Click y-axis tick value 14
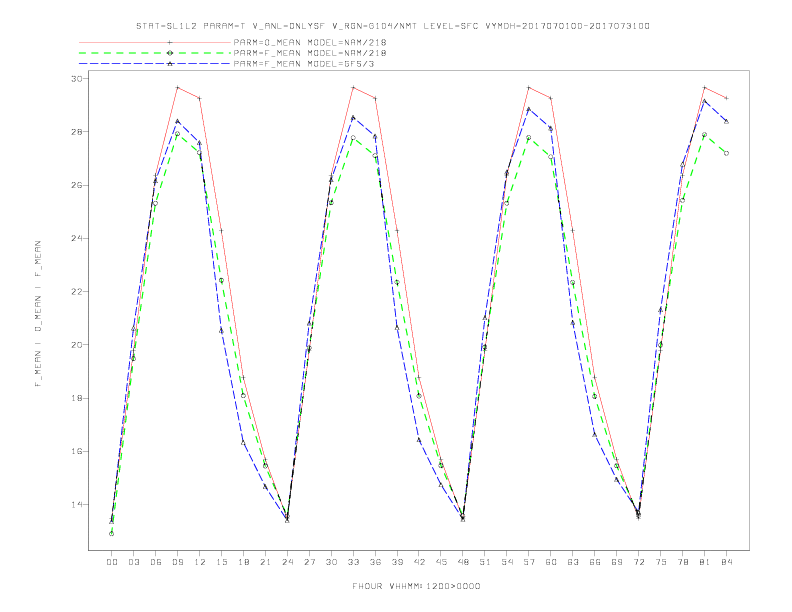 coord(76,505)
